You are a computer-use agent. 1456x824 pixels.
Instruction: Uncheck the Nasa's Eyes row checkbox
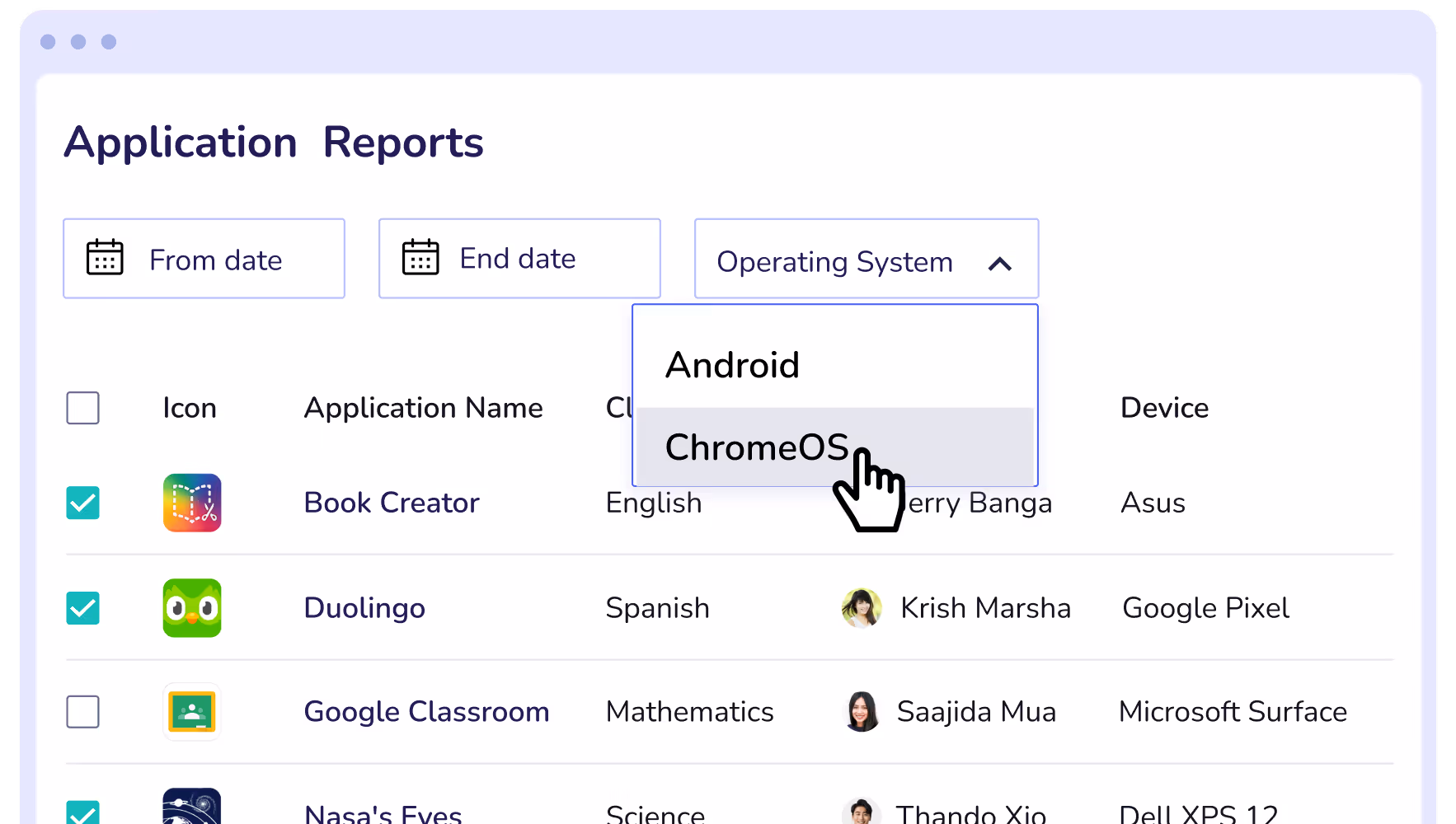[x=82, y=812]
